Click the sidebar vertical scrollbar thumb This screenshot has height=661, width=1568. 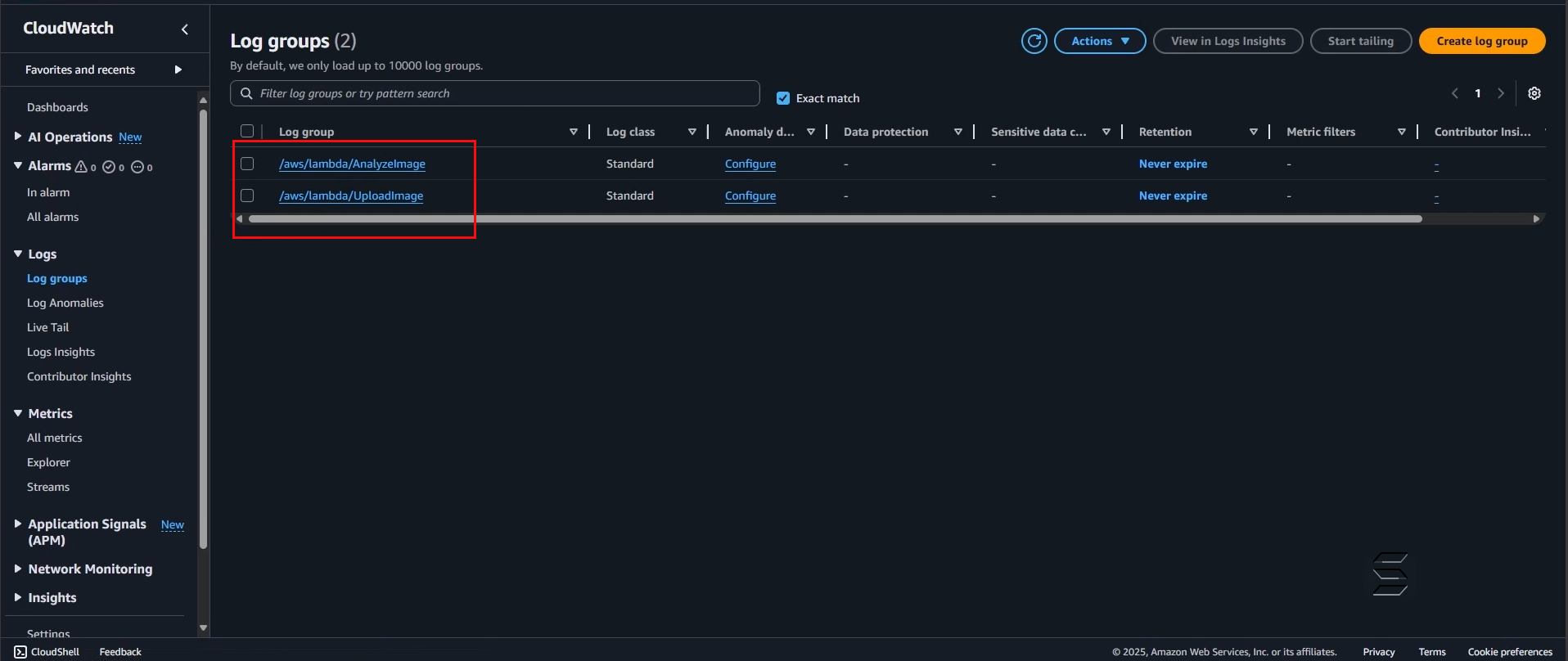[203, 327]
